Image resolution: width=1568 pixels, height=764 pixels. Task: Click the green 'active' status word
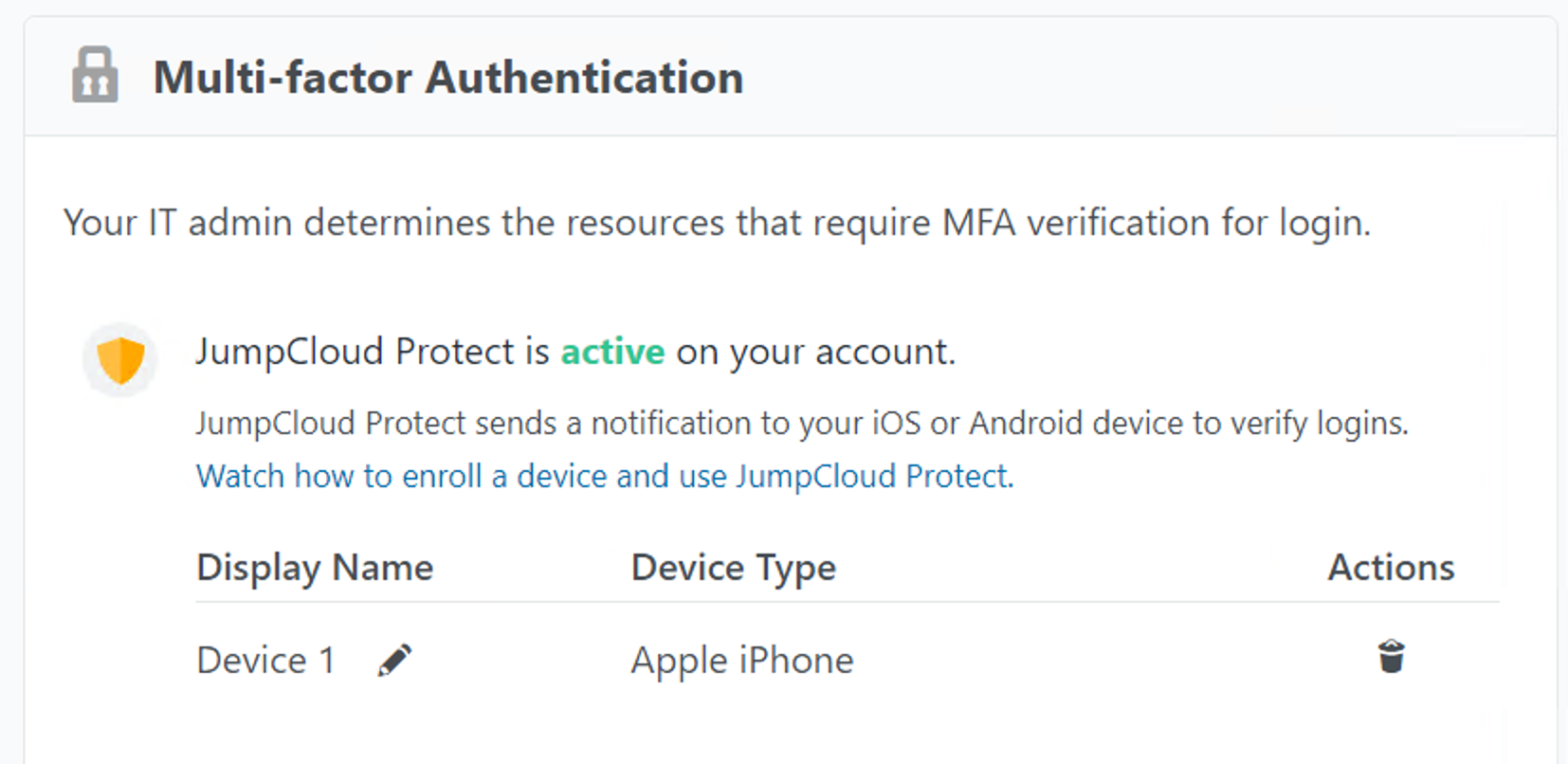[612, 352]
